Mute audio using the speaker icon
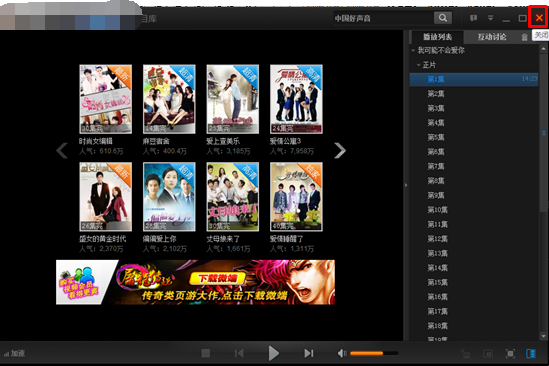This screenshot has width=549, height=366. click(x=342, y=353)
